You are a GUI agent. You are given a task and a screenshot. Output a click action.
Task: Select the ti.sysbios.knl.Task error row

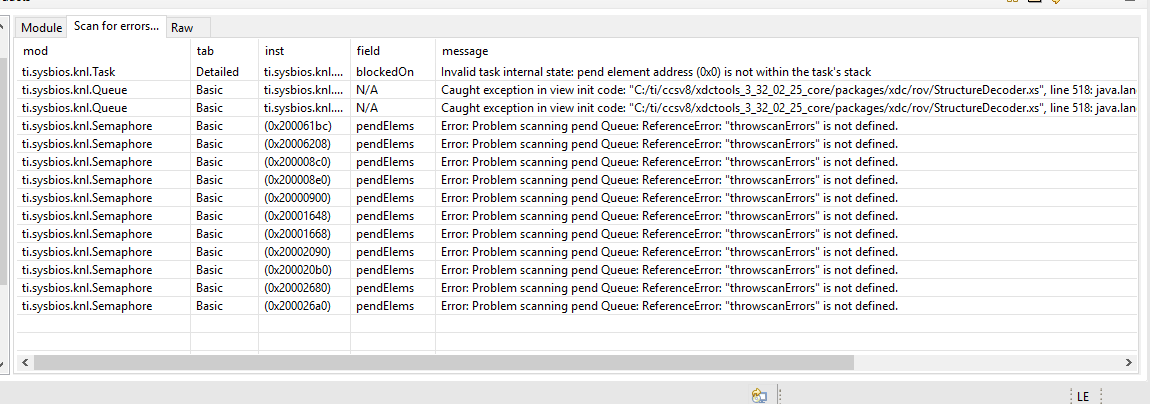point(70,72)
